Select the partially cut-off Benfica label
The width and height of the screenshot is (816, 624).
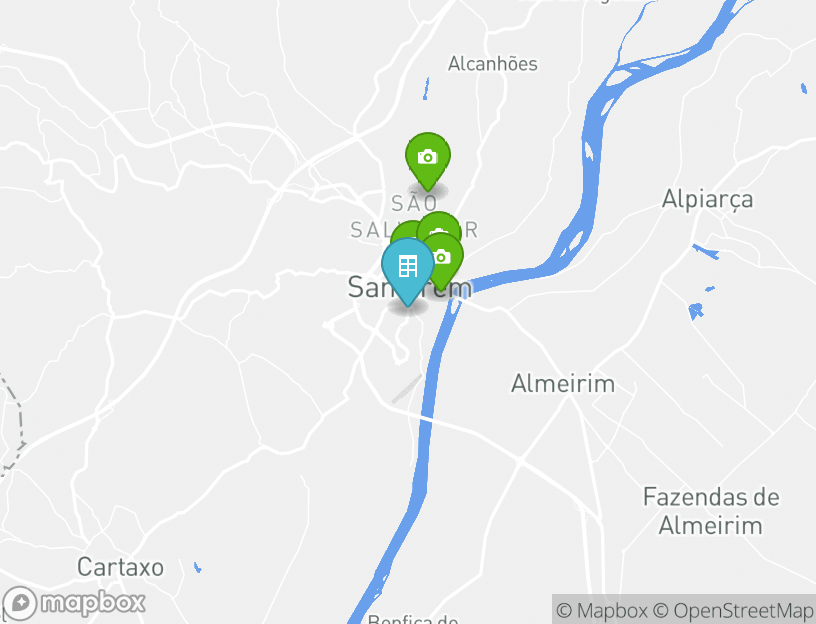click(413, 619)
